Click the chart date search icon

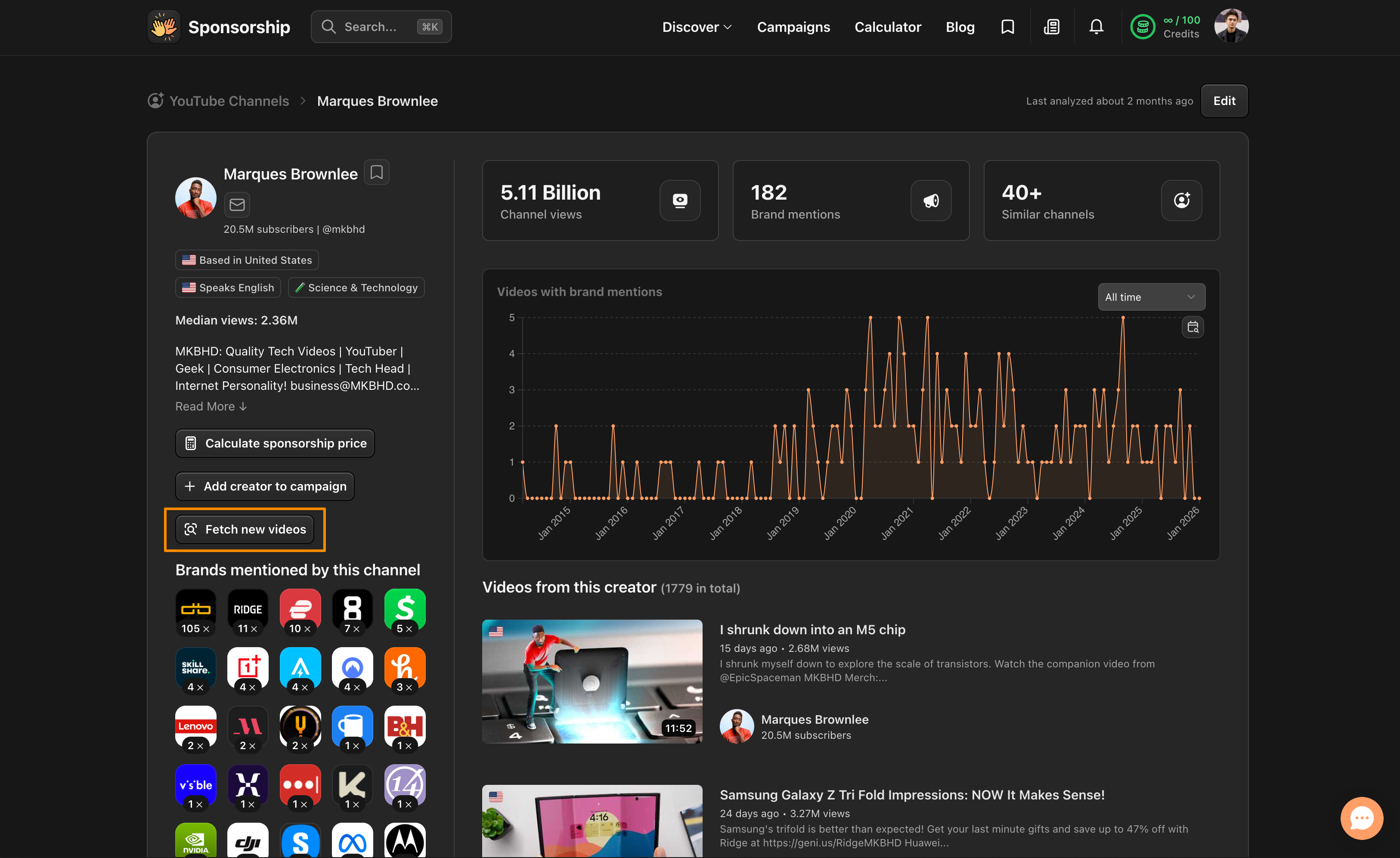coord(1192,327)
